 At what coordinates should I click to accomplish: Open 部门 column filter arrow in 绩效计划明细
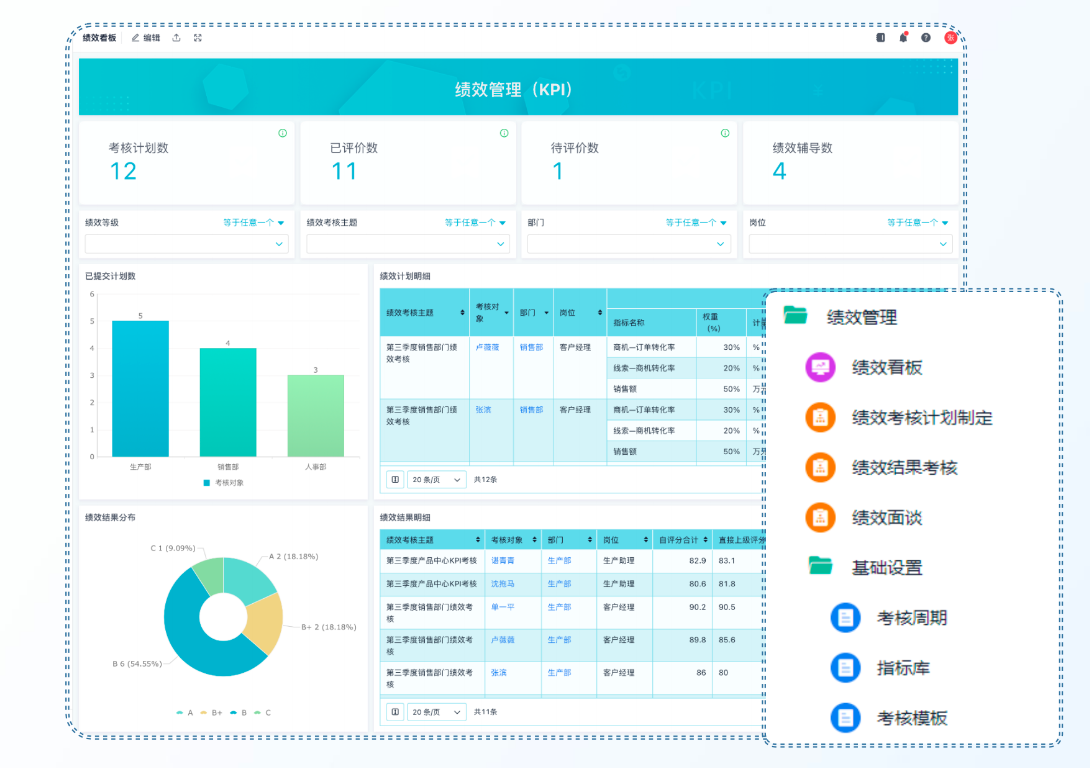[x=546, y=313]
